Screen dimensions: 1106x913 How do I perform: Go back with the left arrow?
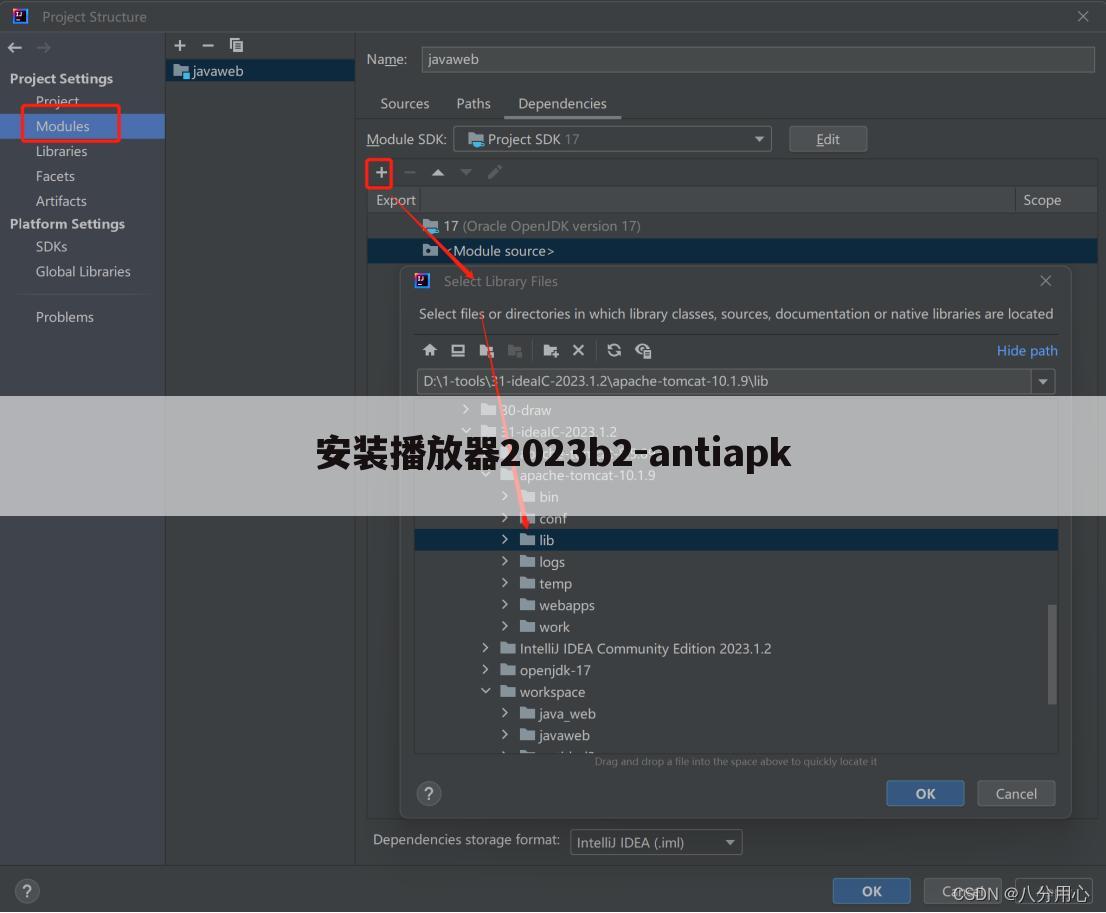[15, 47]
